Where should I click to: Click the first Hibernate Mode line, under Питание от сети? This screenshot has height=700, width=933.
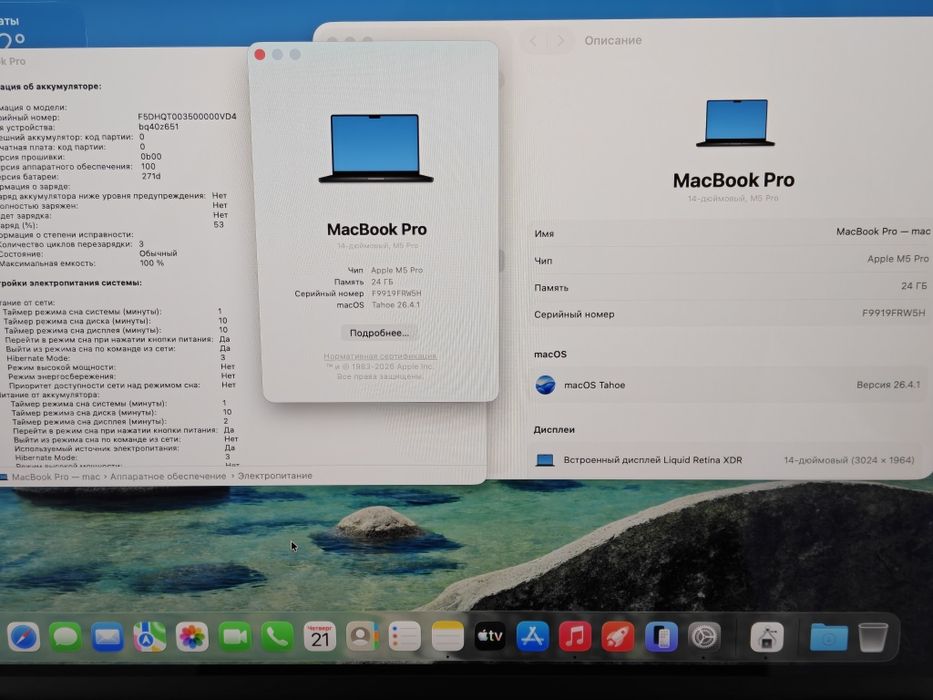tap(116, 358)
